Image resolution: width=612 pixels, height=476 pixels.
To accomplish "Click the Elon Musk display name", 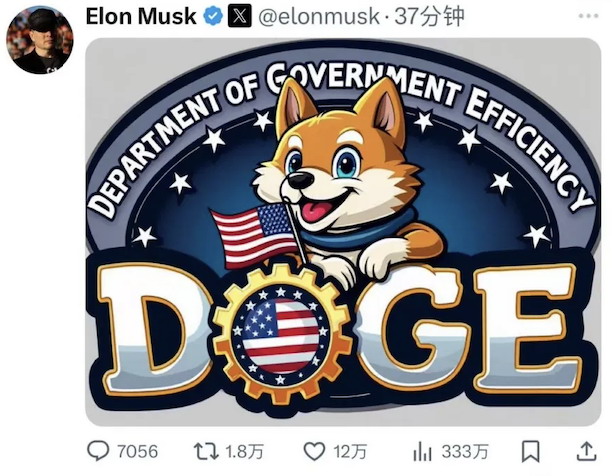I will click(x=141, y=16).
